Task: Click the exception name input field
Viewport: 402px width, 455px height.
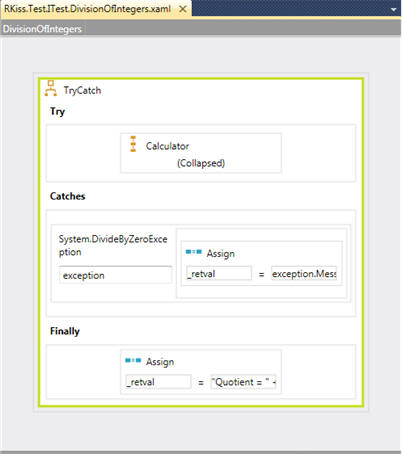Action: (116, 275)
